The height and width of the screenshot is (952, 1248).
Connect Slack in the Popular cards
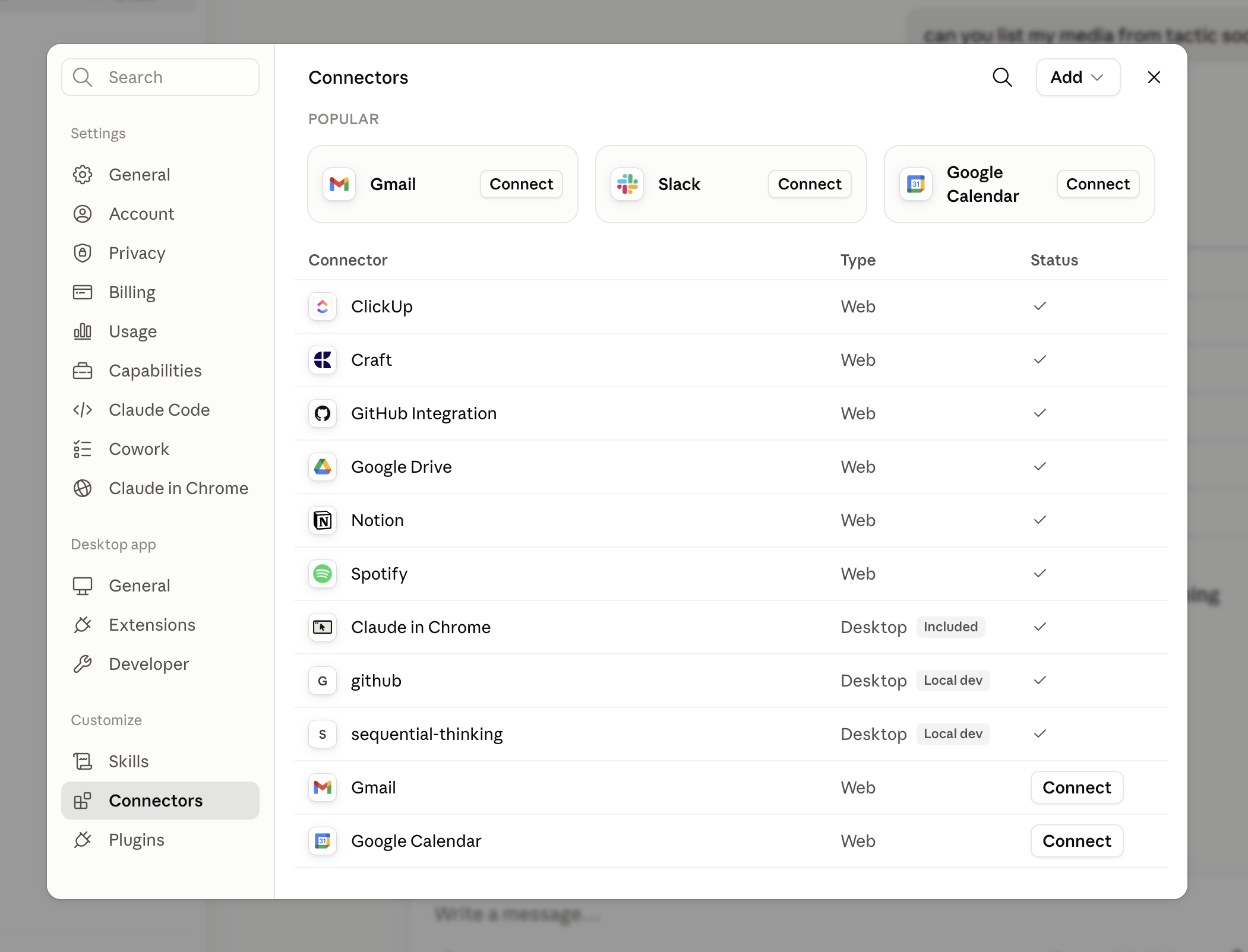pyautogui.click(x=810, y=184)
